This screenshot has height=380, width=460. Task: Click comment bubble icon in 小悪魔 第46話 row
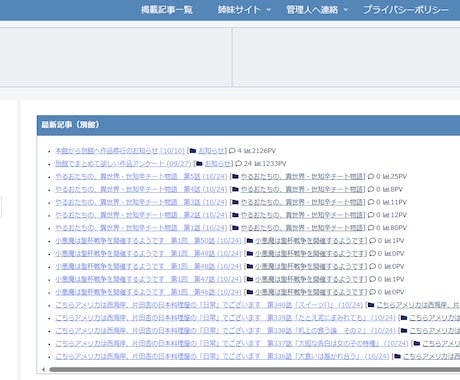[372, 292]
